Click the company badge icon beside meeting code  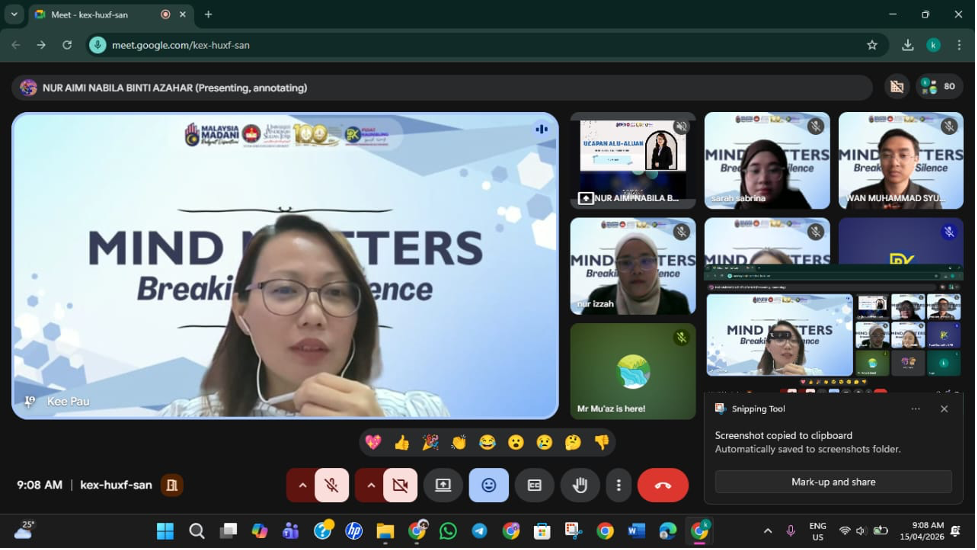[172, 485]
